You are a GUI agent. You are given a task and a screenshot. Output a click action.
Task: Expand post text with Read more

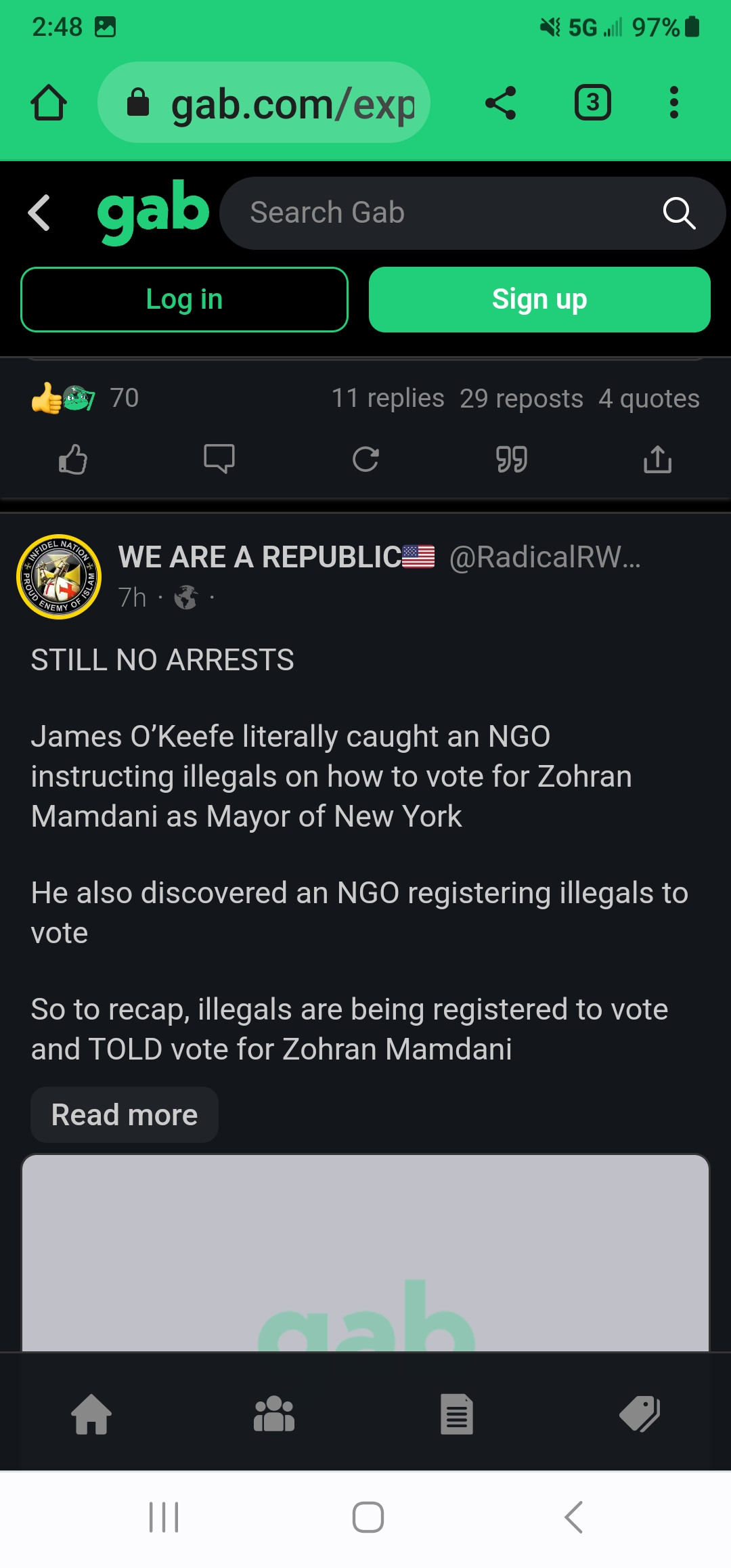click(x=125, y=1115)
